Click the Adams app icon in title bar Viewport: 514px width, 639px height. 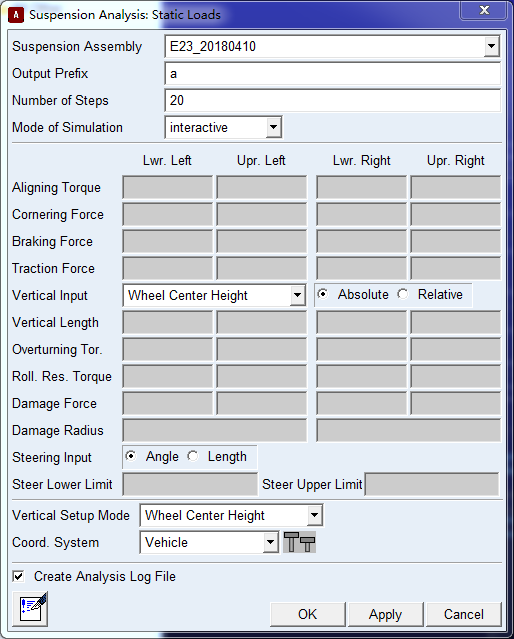point(16,15)
